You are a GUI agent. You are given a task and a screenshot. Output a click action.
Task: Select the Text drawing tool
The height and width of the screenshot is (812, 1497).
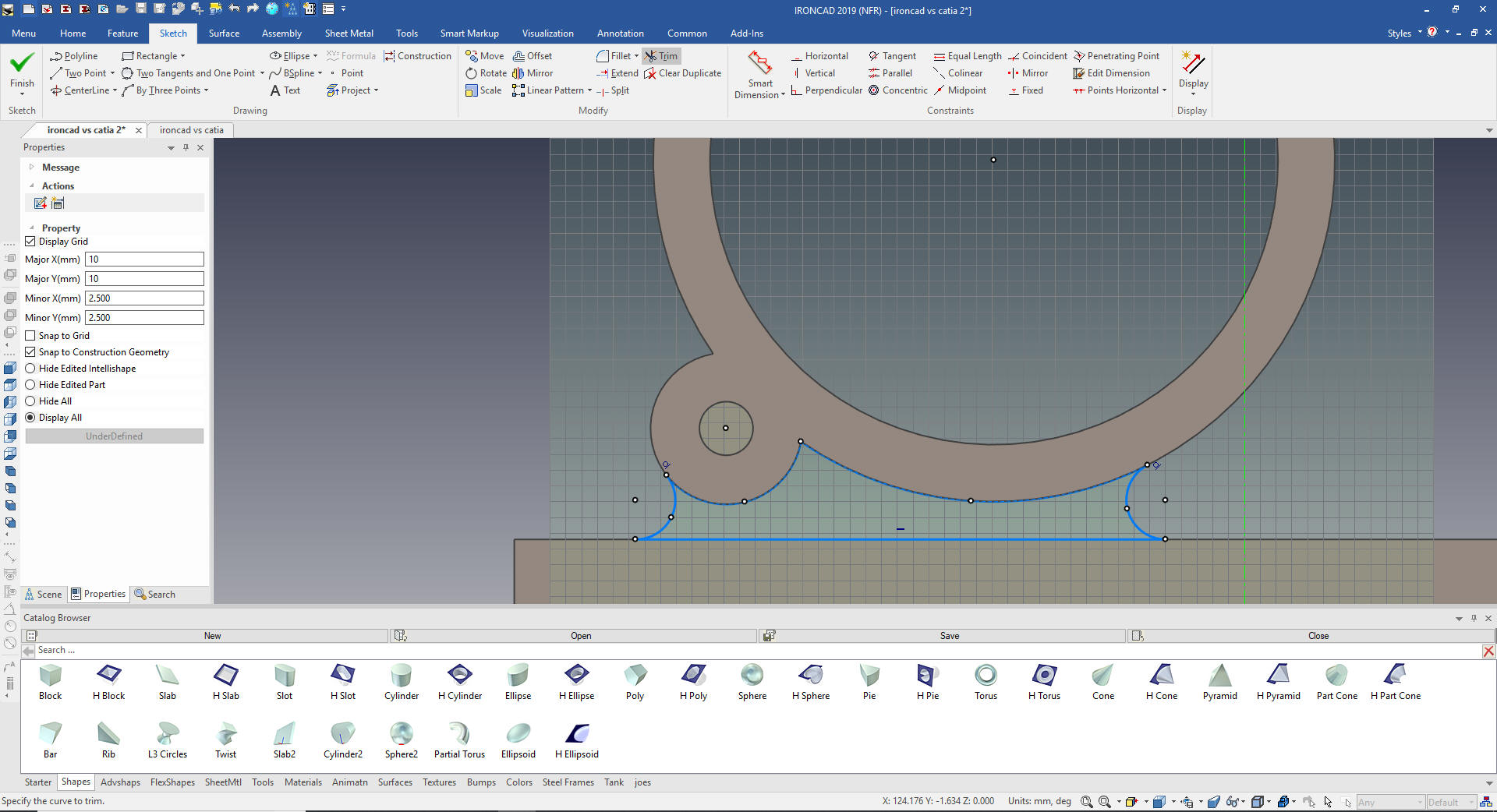coord(285,90)
